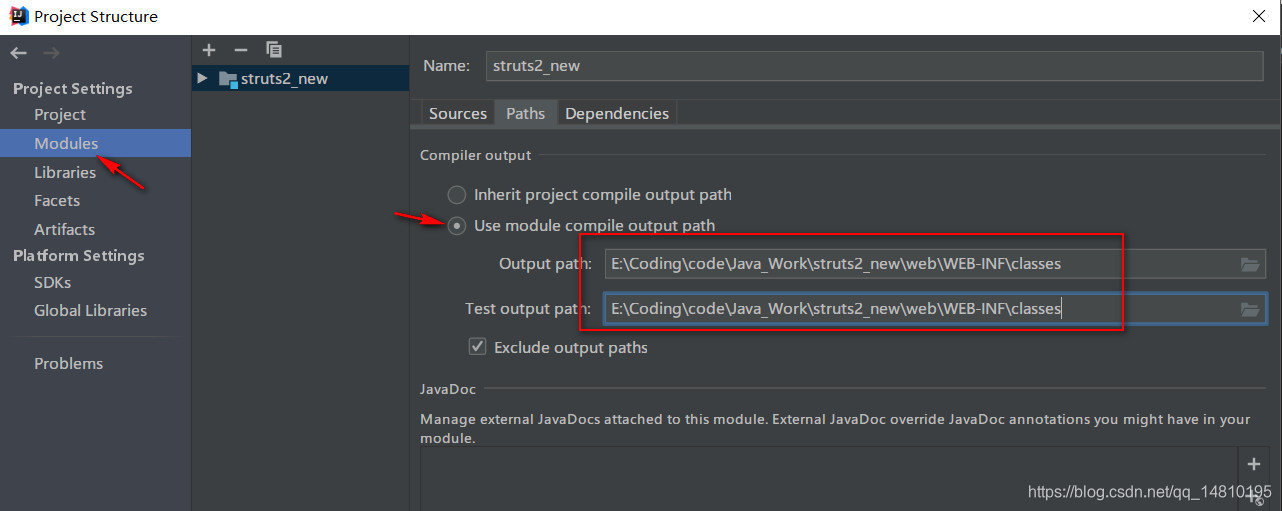This screenshot has height=511, width=1282.
Task: Remove the selected module with minus icon
Action: click(x=240, y=50)
